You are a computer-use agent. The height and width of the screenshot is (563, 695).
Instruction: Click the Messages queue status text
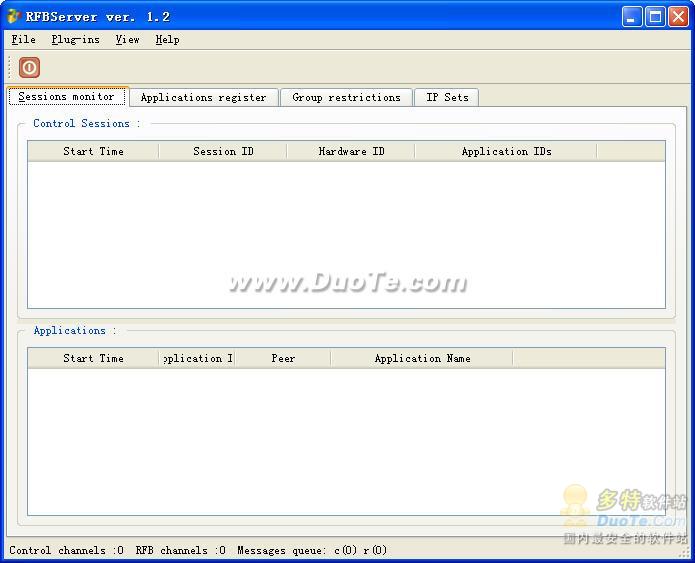(312, 550)
